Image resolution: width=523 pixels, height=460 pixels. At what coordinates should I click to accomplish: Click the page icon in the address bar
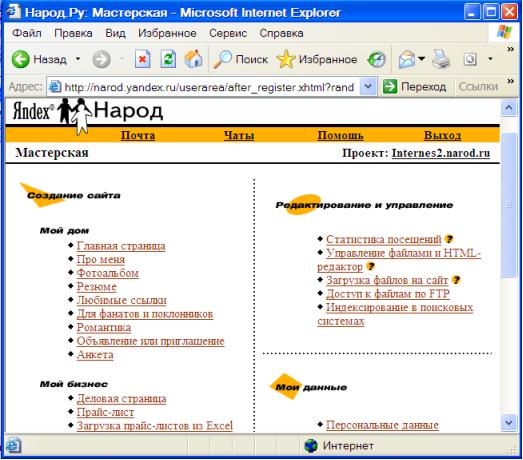point(55,87)
